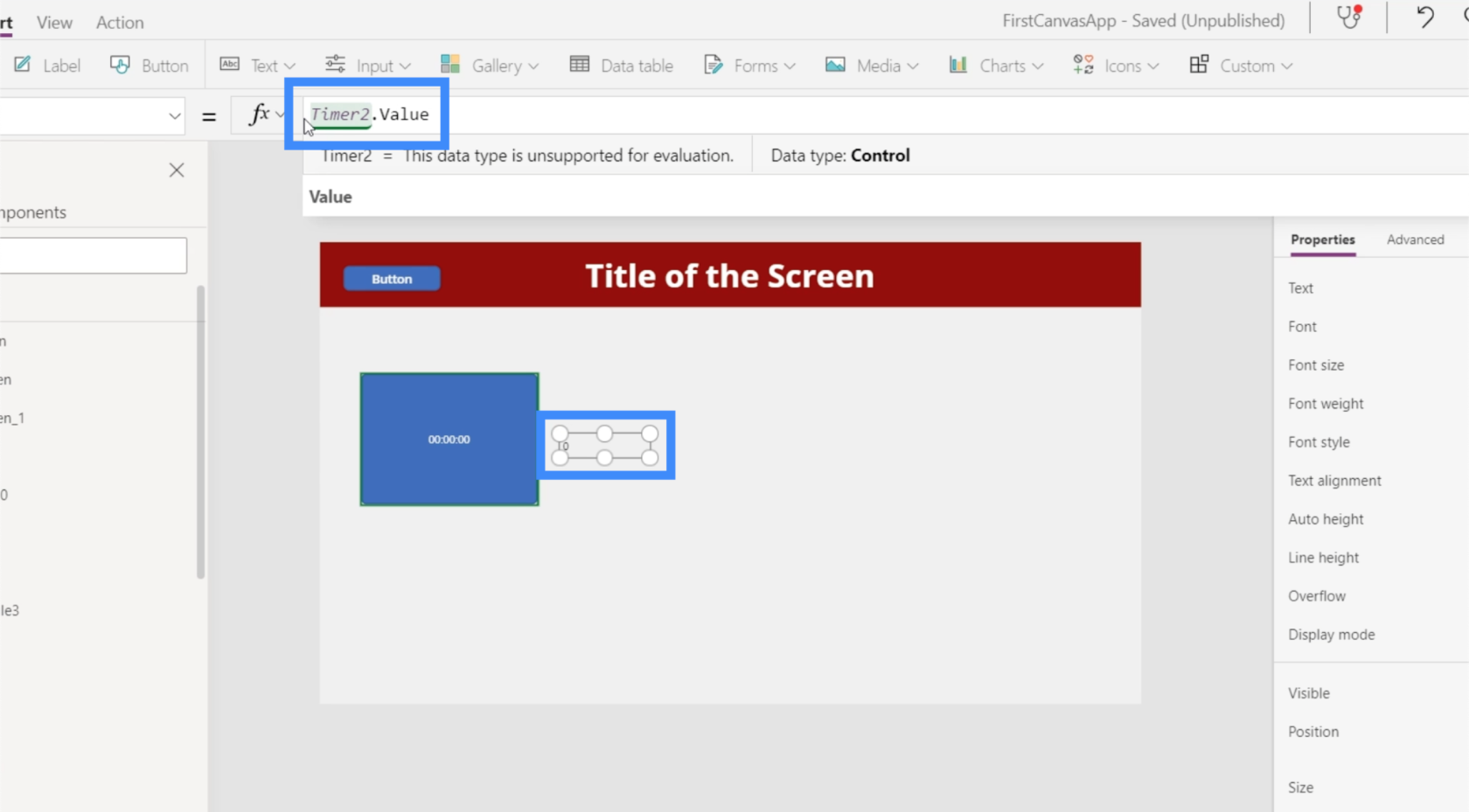Click the Forms icon
This screenshot has height=812, width=1469.
click(x=714, y=65)
